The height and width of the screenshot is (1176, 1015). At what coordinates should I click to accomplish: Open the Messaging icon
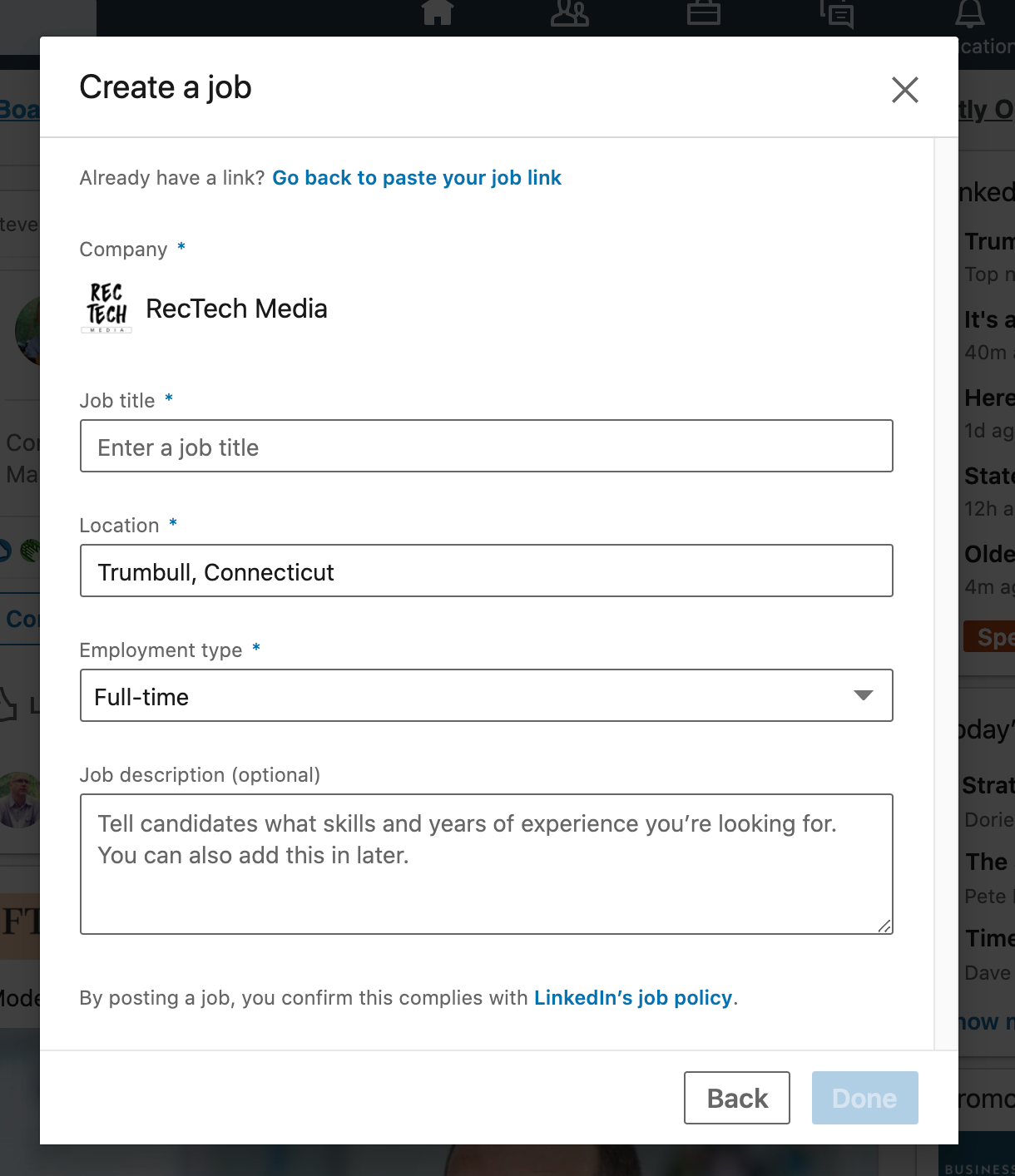tap(837, 15)
